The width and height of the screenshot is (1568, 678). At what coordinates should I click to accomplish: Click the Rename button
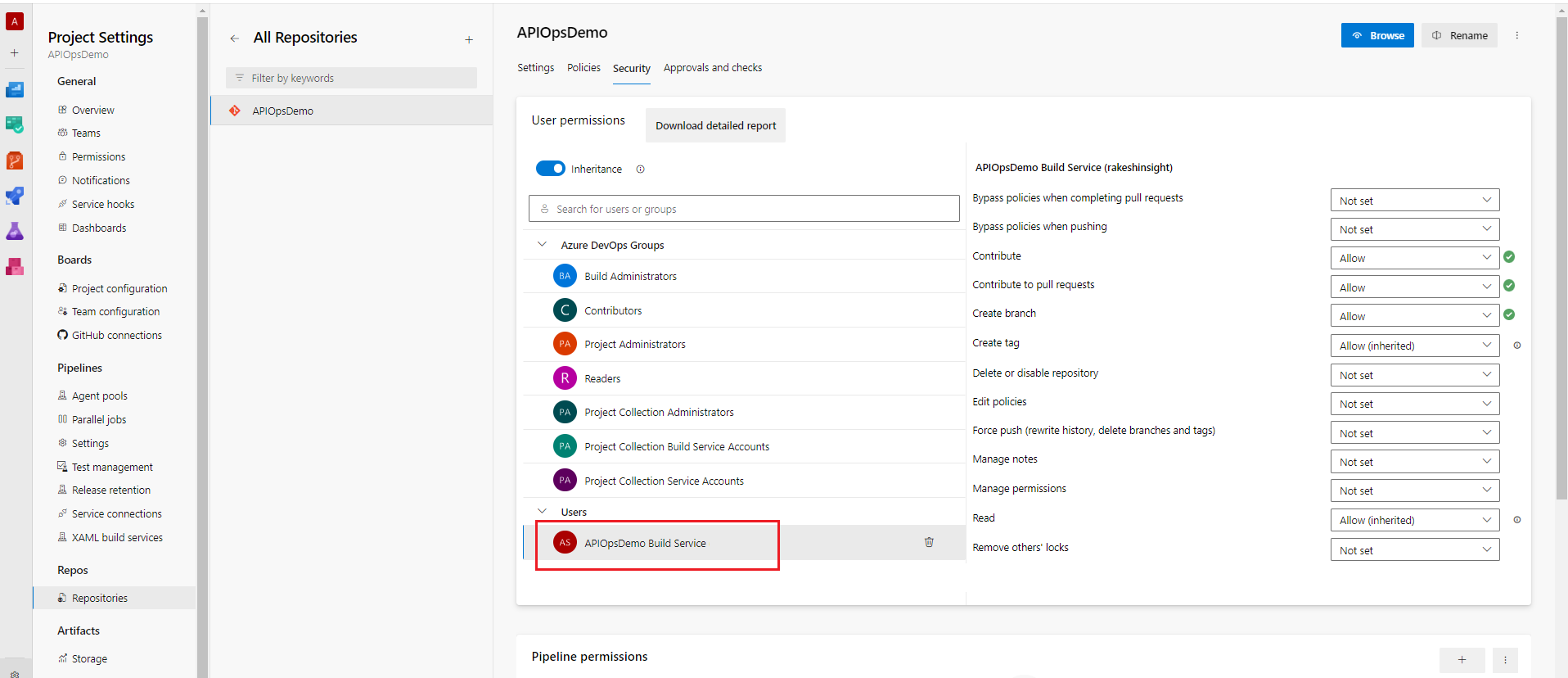coord(1459,35)
